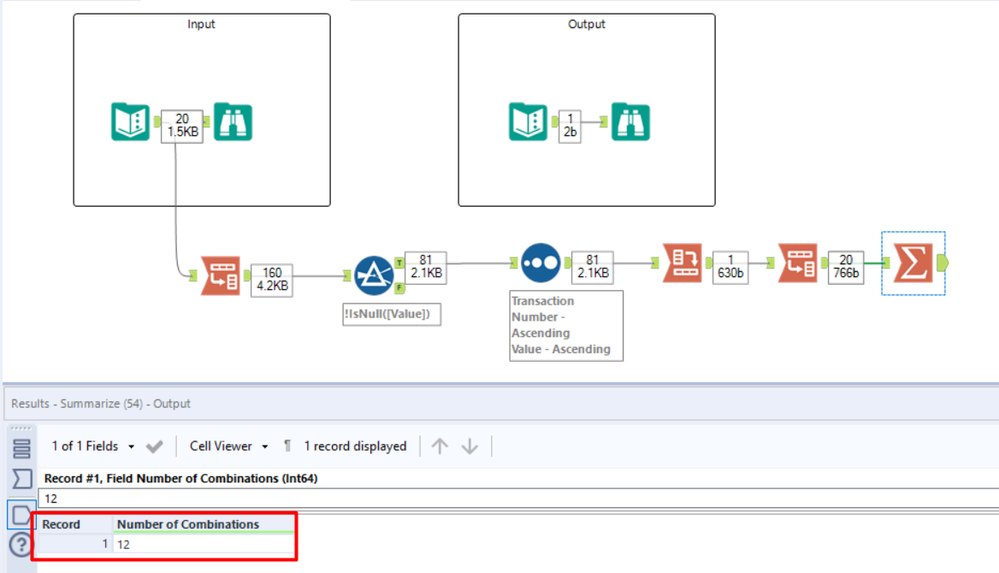This screenshot has width=999, height=573.
Task: Click the Number of Combinations column header
Action: (x=204, y=524)
